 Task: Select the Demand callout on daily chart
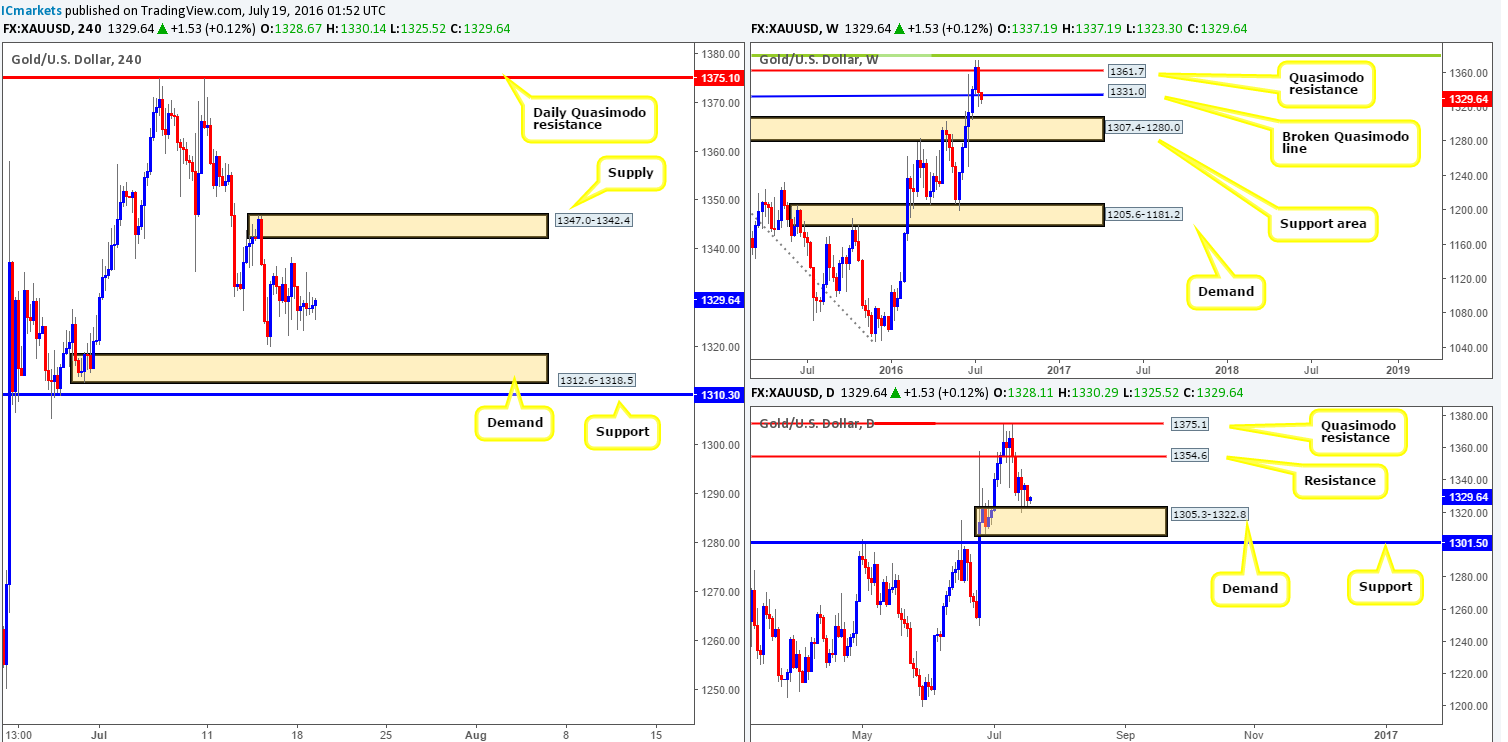pos(1250,588)
